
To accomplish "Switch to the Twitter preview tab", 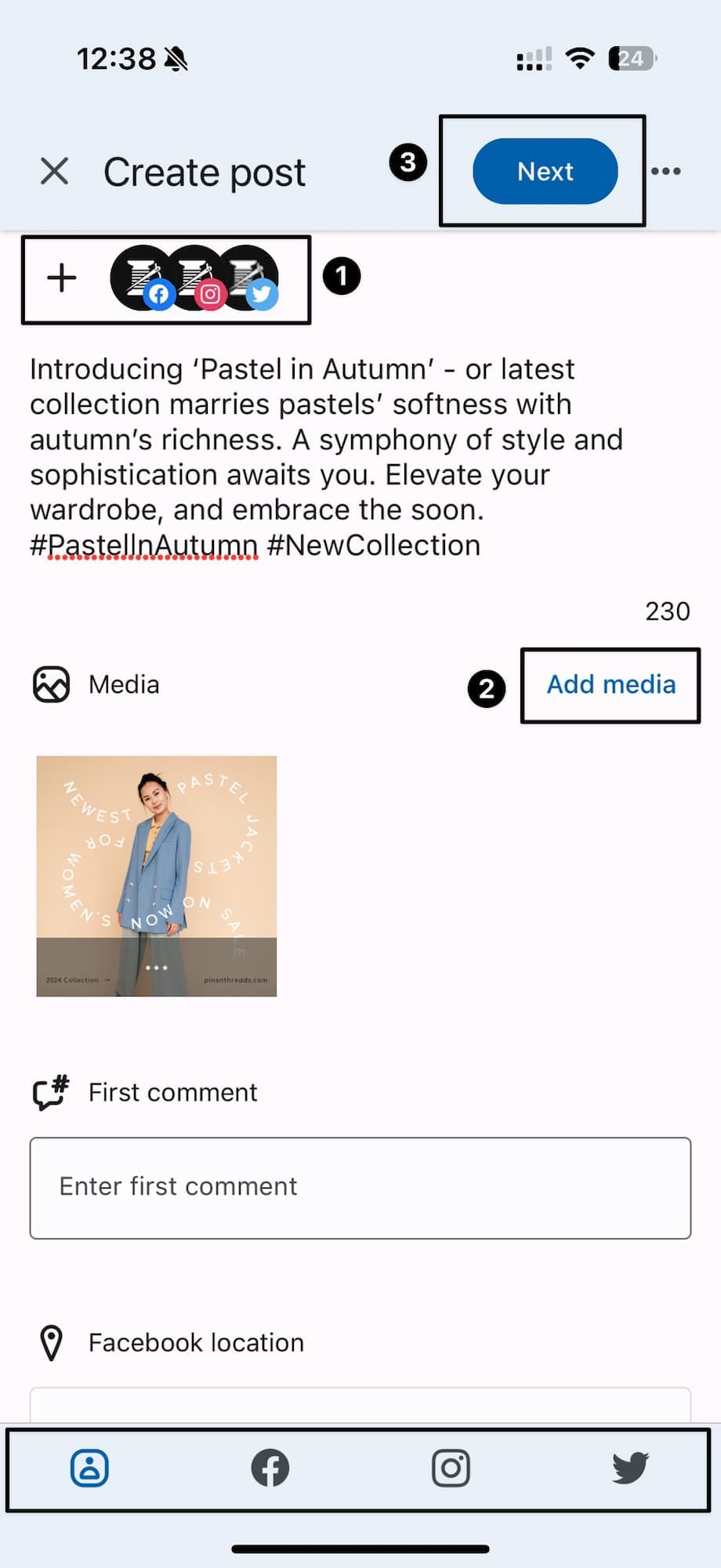I will (630, 1468).
